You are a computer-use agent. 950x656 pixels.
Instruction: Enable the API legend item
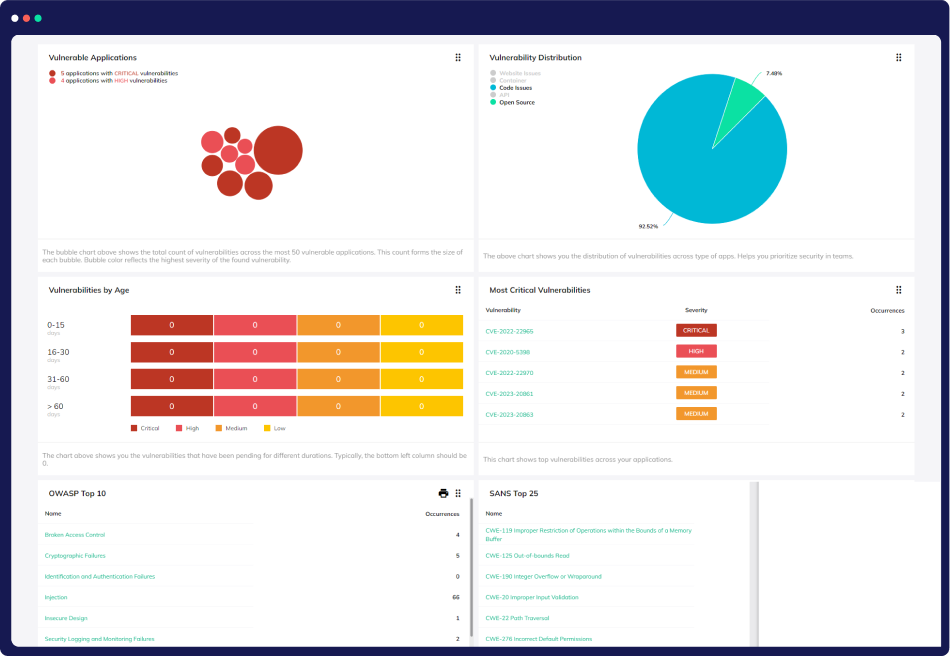pyautogui.click(x=503, y=95)
